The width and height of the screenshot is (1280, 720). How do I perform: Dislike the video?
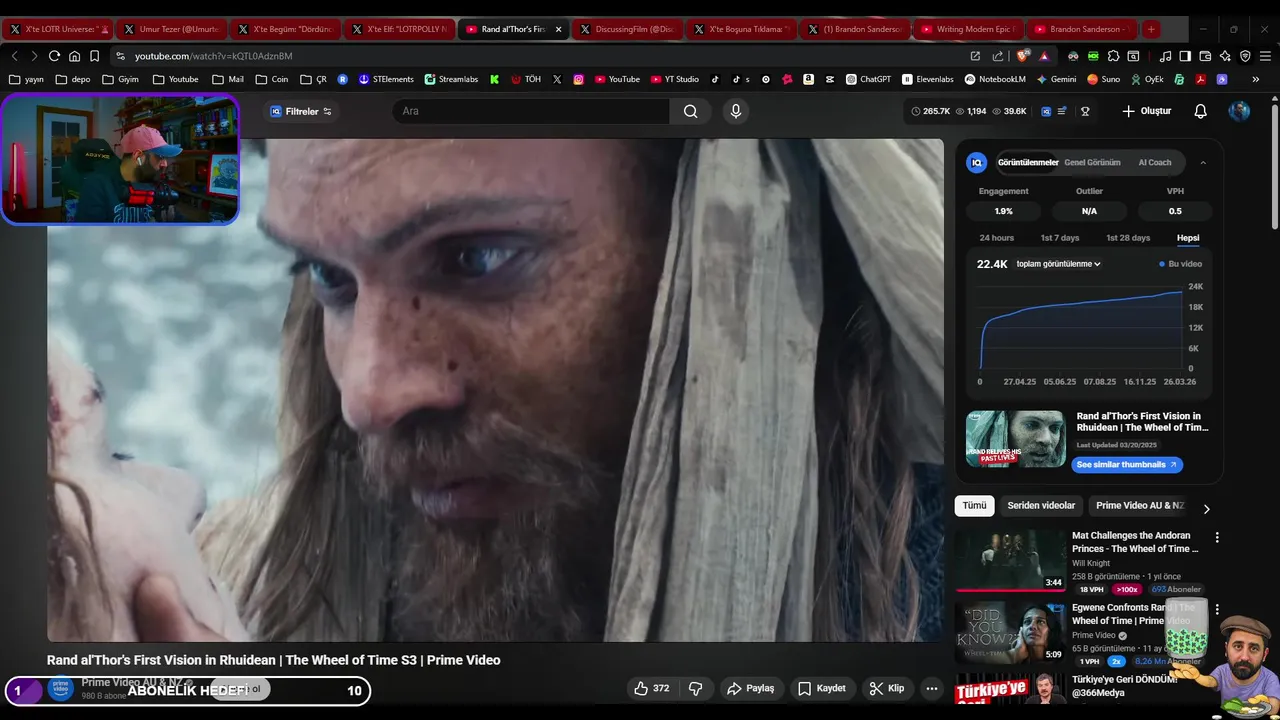tap(695, 688)
